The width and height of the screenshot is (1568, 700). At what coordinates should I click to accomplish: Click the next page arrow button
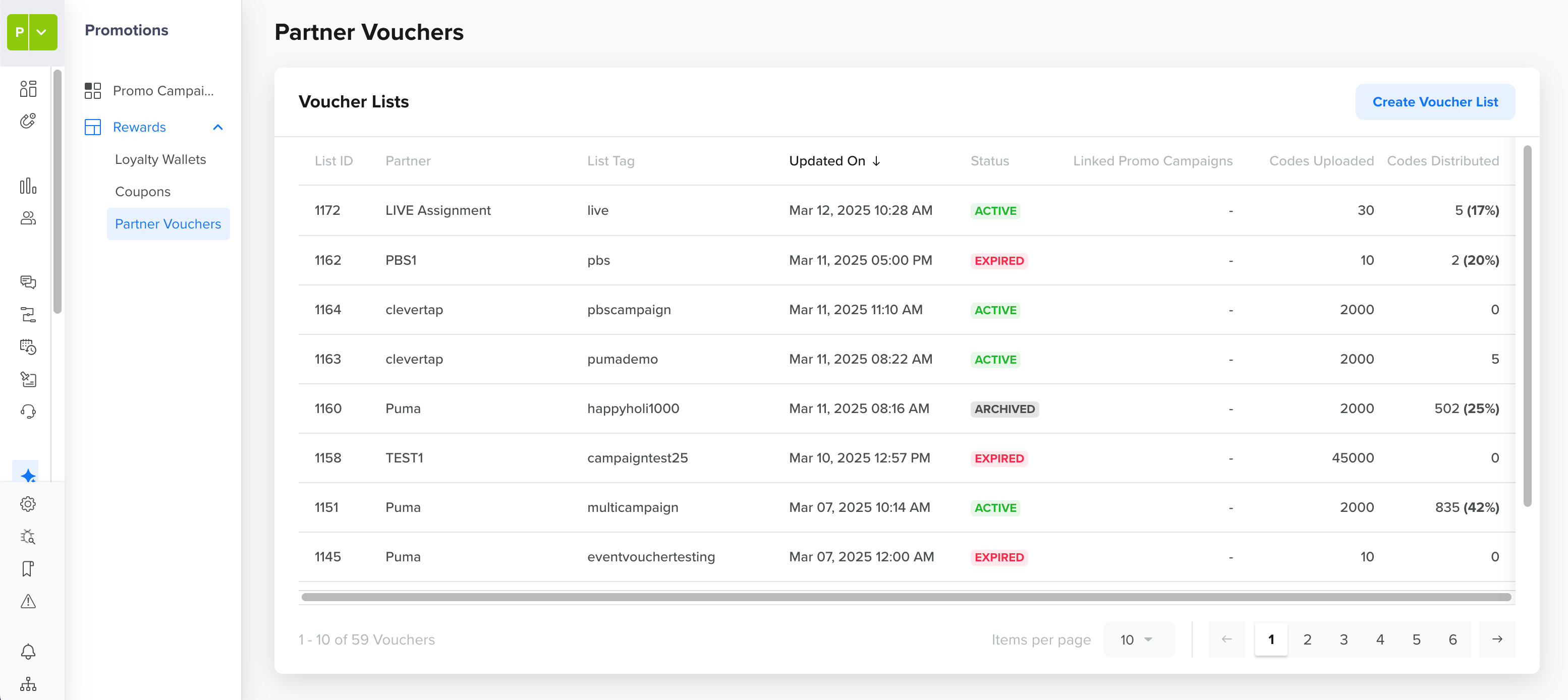pyautogui.click(x=1497, y=640)
